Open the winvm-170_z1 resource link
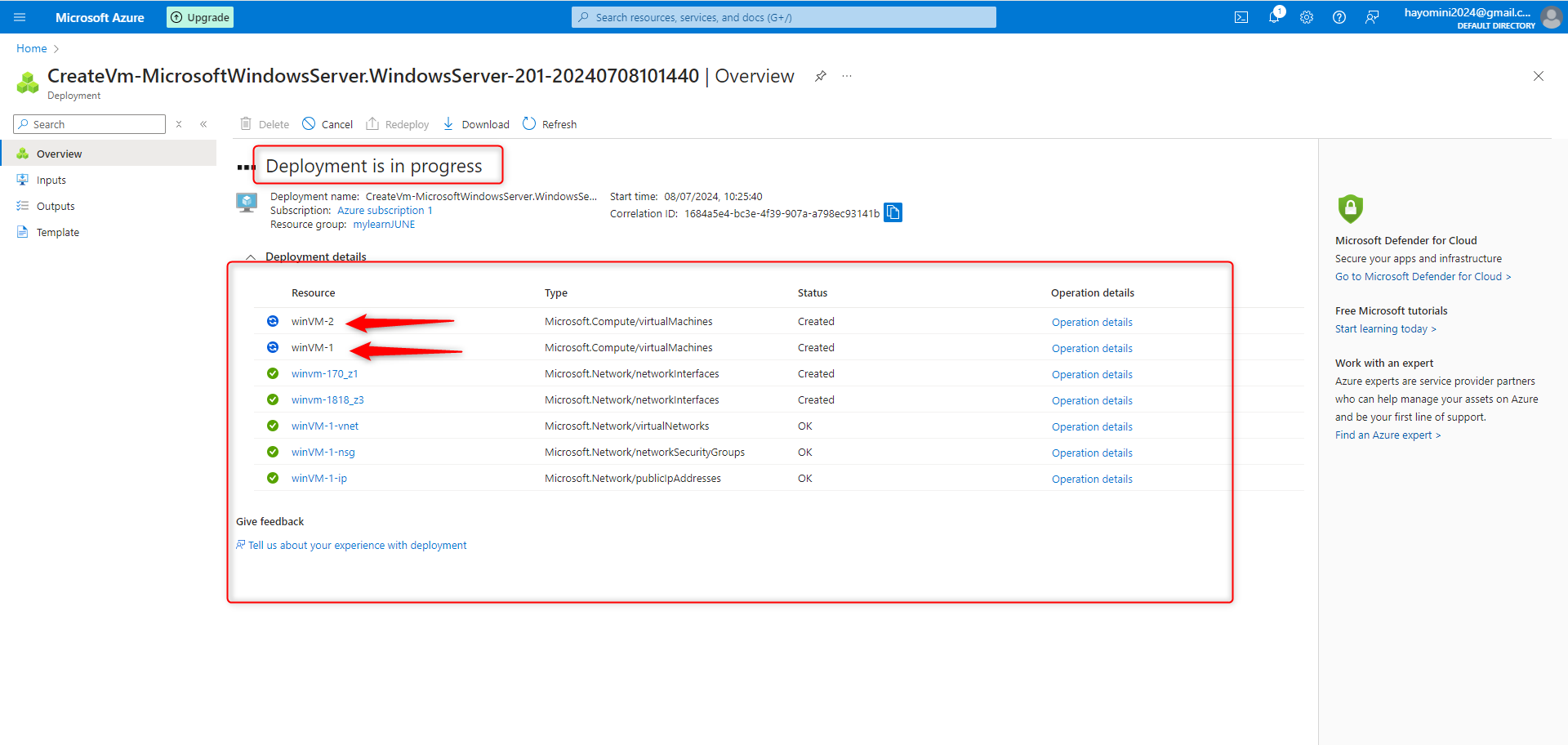This screenshot has height=745, width=1568. 325,374
